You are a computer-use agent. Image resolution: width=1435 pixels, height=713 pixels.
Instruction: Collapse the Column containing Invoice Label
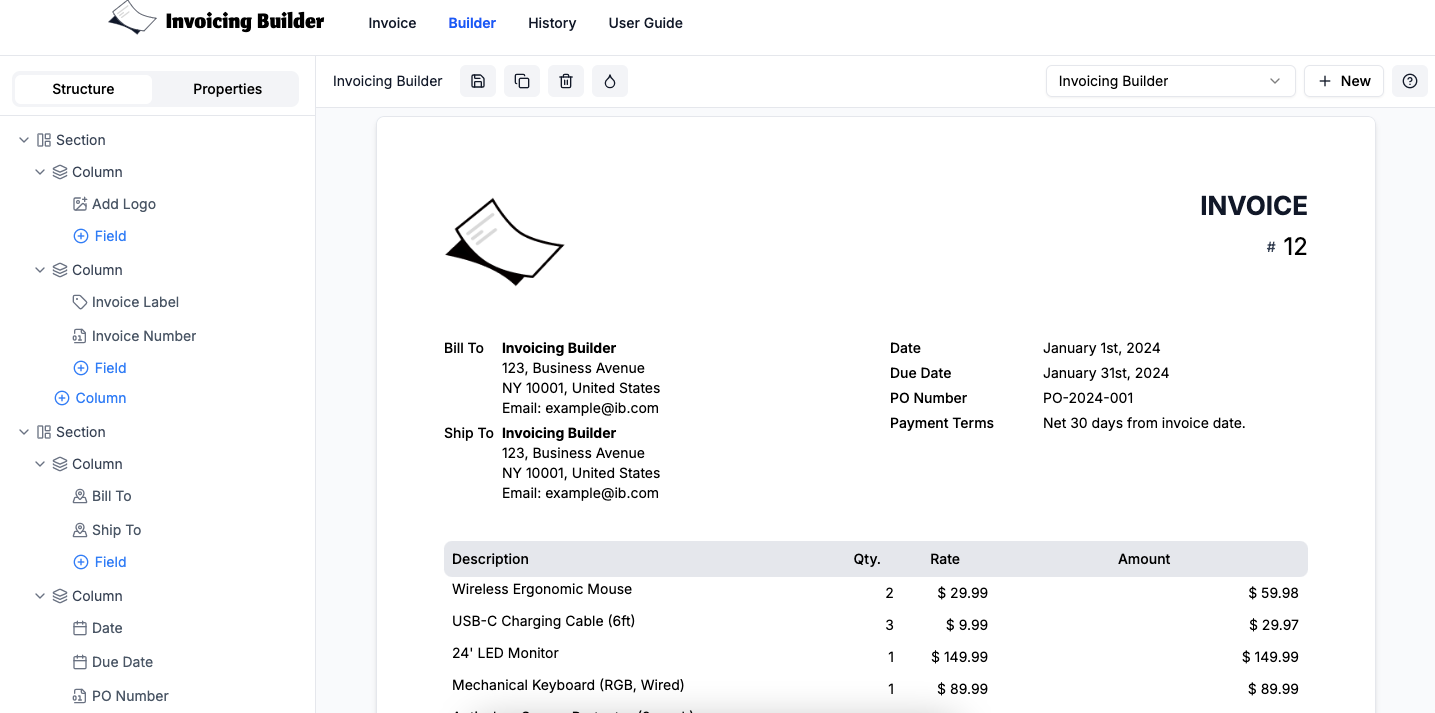point(40,270)
